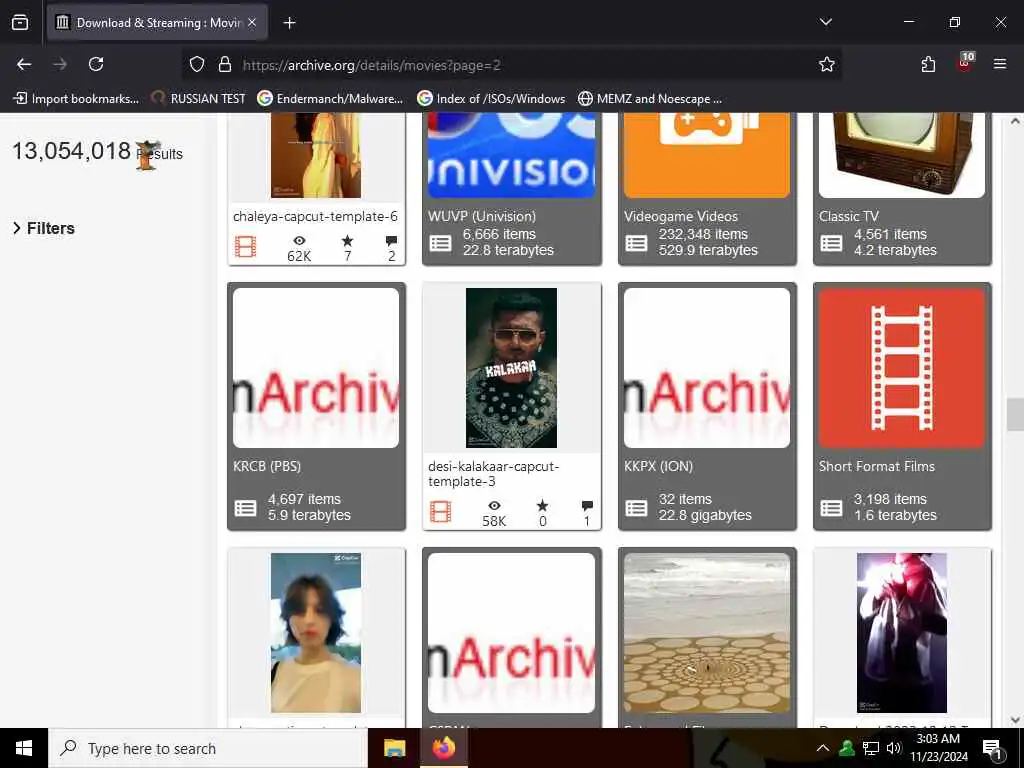1024x768 pixels.
Task: Expand the Filters section
Action: [44, 228]
